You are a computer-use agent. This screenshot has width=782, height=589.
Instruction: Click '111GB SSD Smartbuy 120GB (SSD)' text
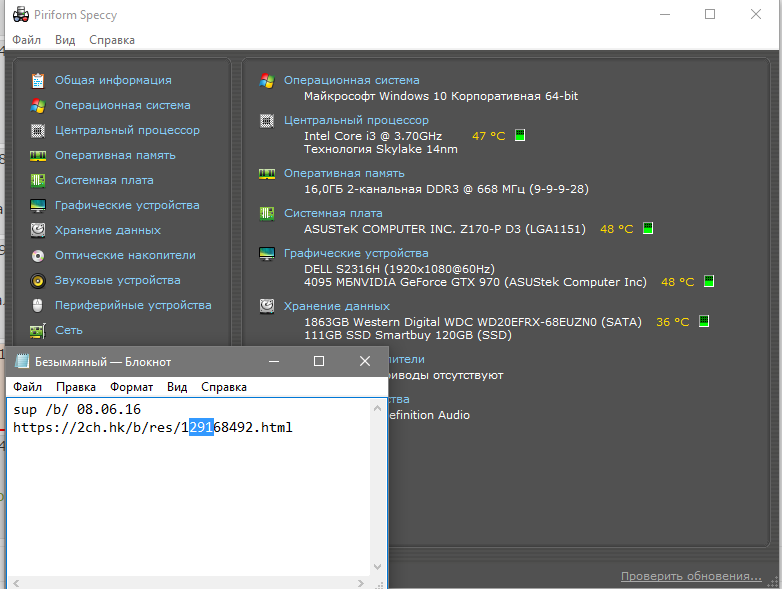(x=408, y=335)
